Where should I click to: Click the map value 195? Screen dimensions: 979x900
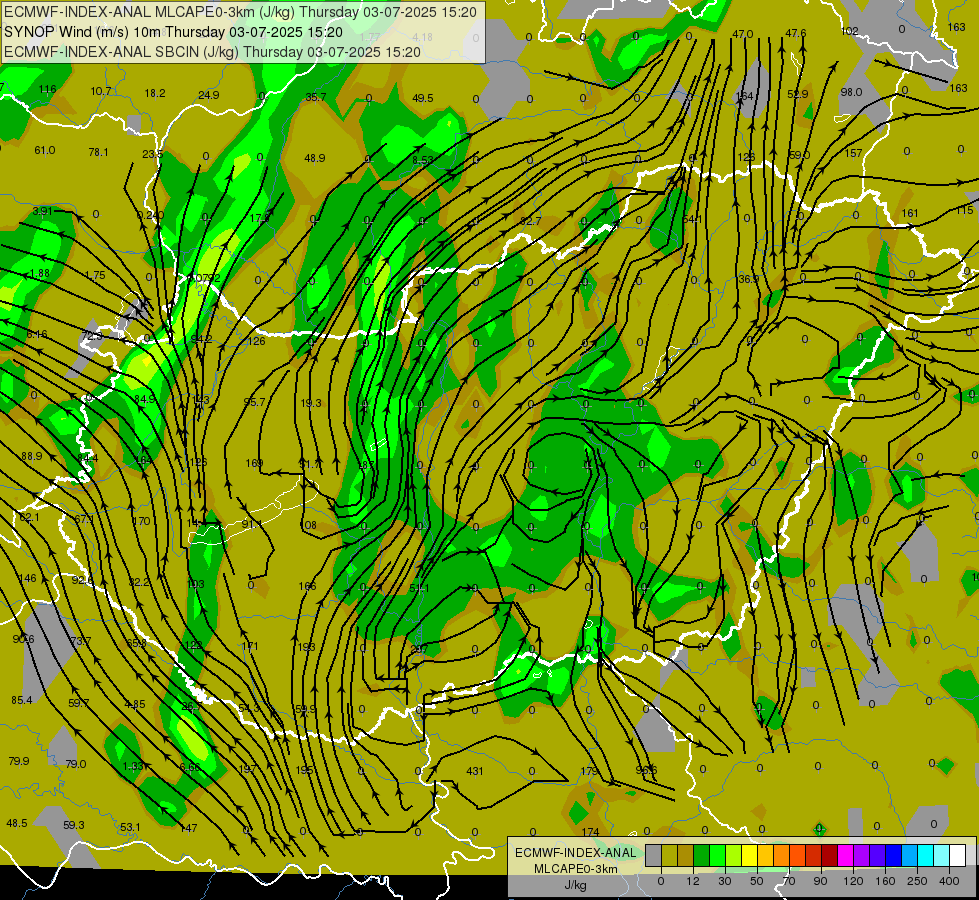point(305,769)
